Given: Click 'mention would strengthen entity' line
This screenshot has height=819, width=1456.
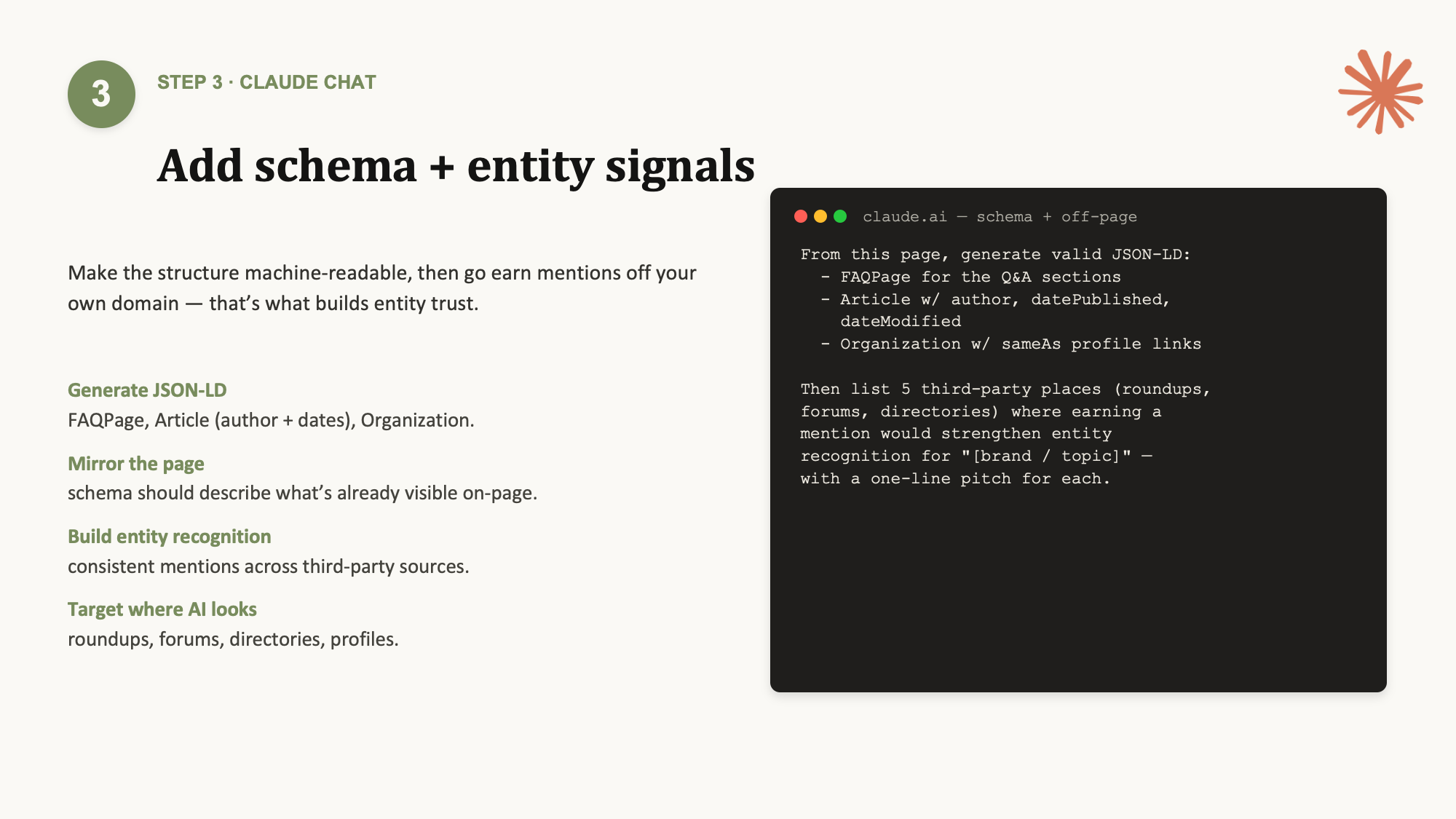Looking at the screenshot, I should tap(956, 434).
